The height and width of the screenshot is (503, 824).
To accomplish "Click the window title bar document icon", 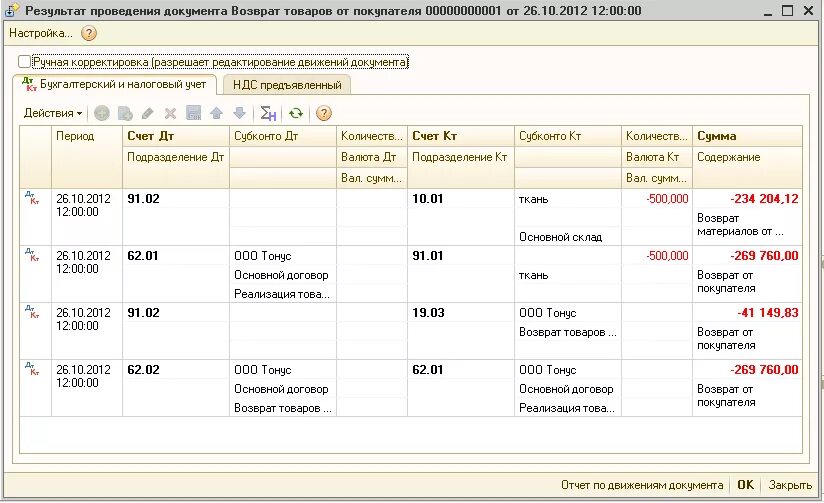I will [12, 10].
